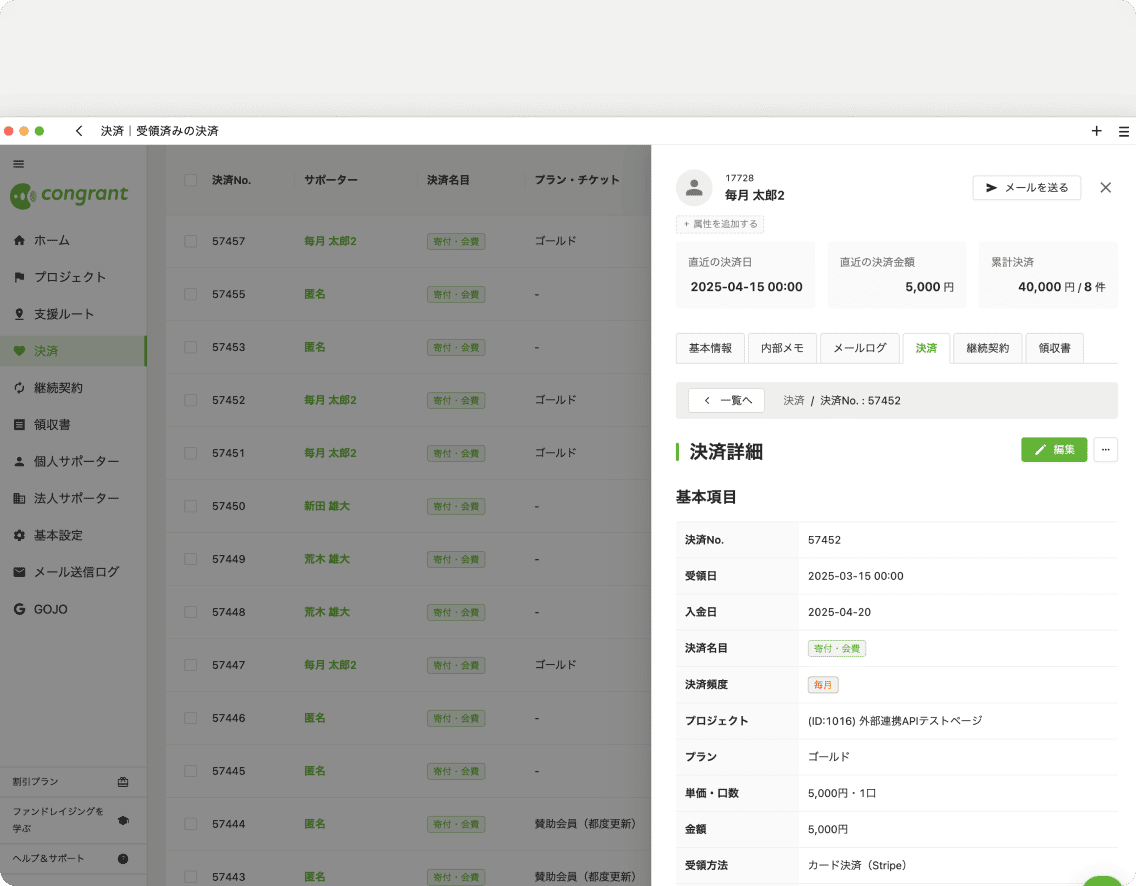The image size is (1136, 886).
Task: Click the メールを送る button
Action: tap(1026, 187)
